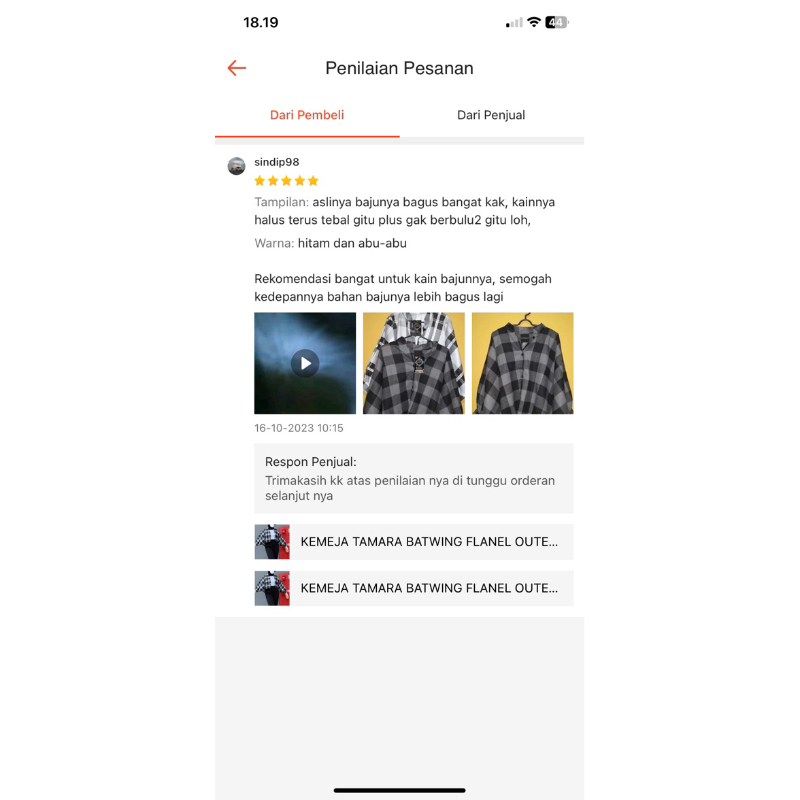Tap the sindip98 username
Image resolution: width=800 pixels, height=800 pixels.
point(277,162)
